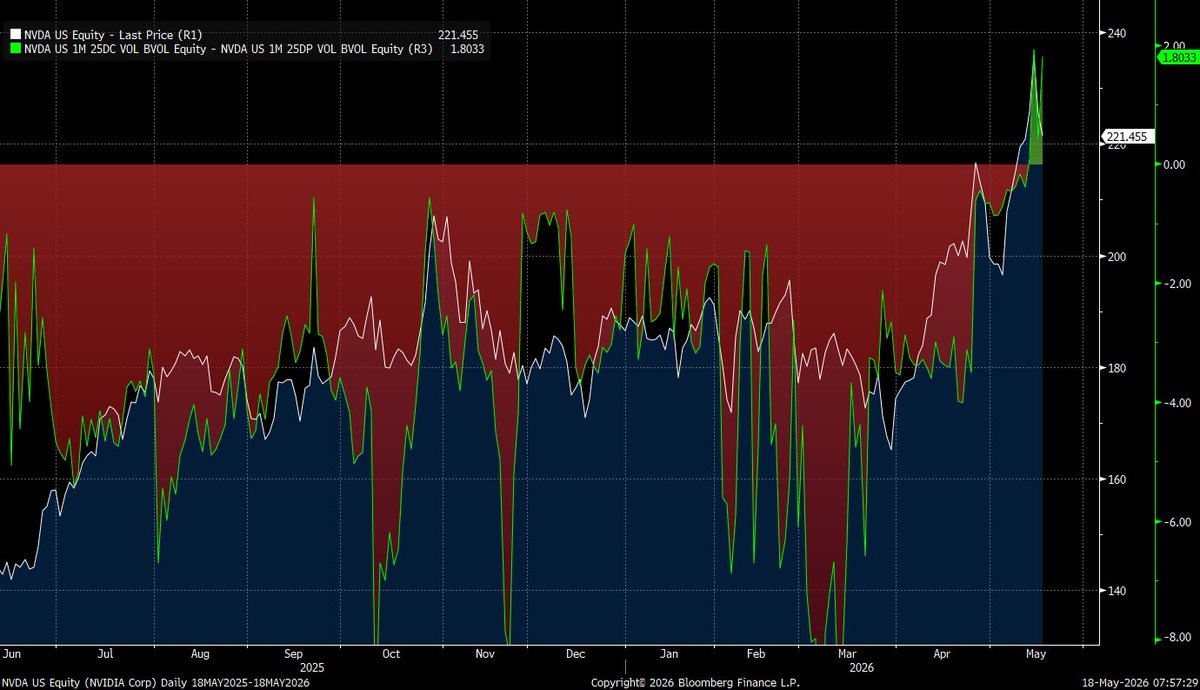Click the 160 price axis label

pyautogui.click(x=1116, y=479)
